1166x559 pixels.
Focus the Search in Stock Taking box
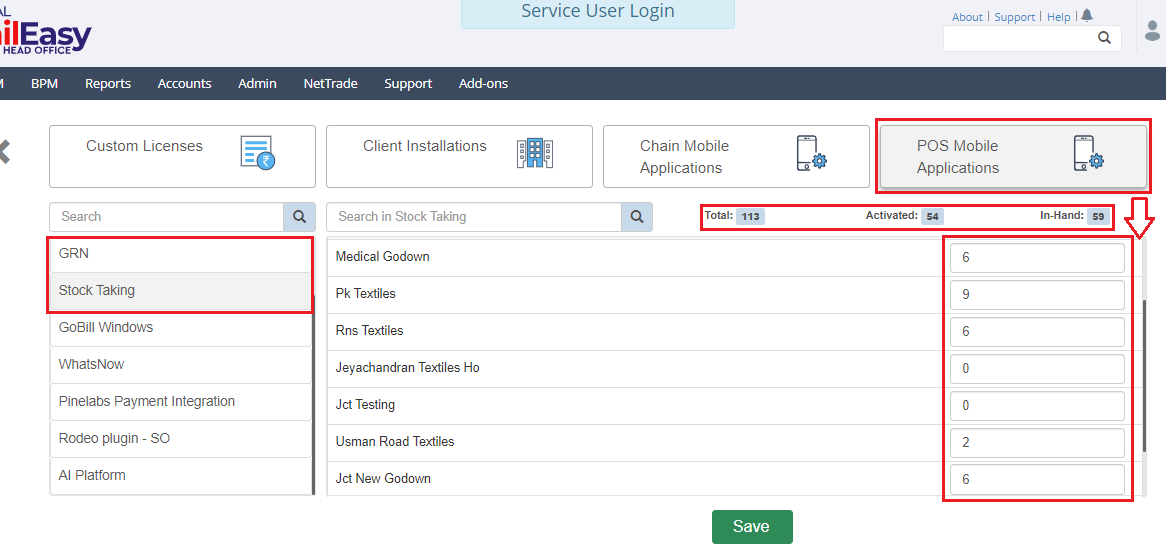coord(474,216)
